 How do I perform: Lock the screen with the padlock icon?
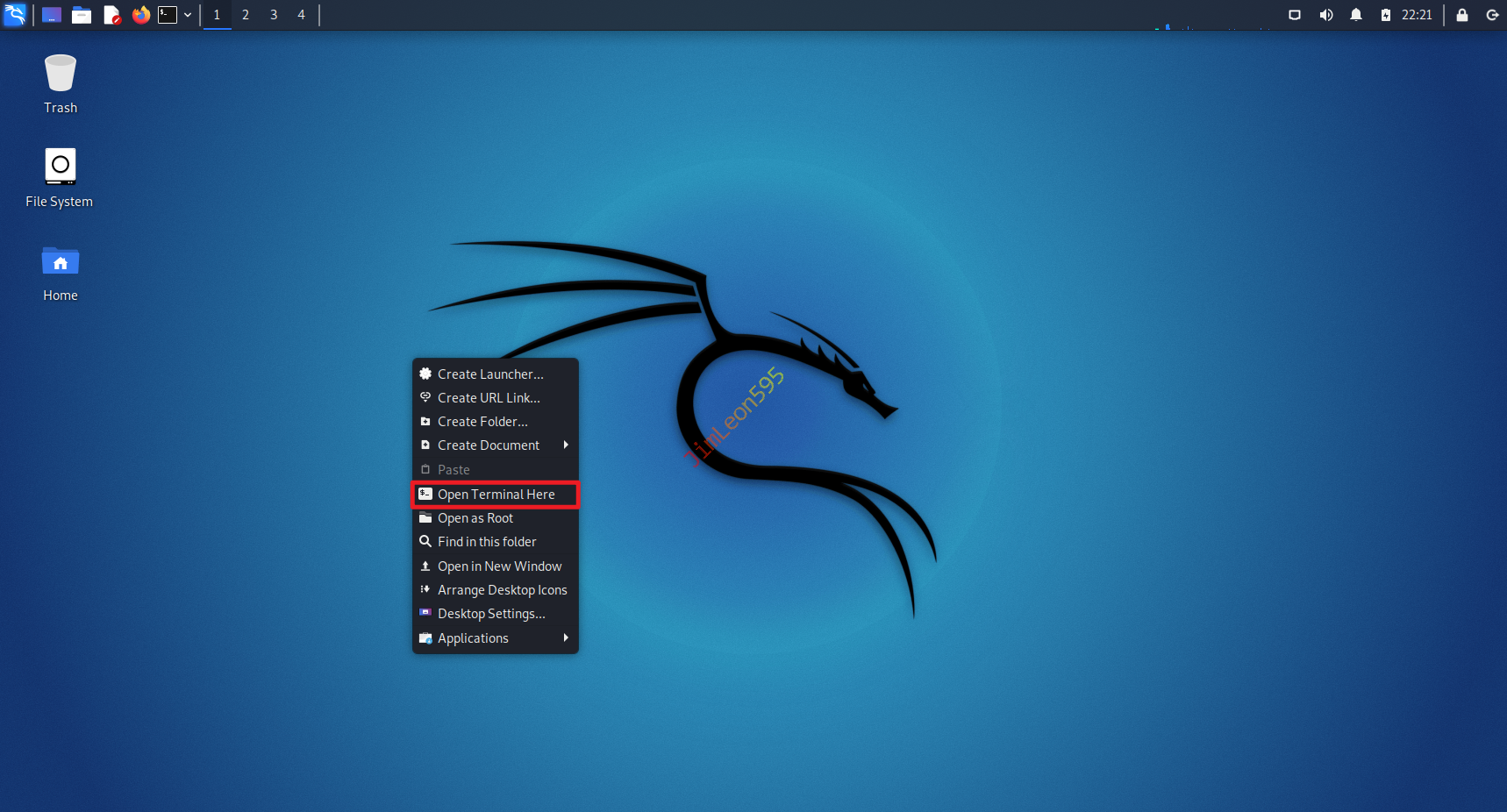1461,15
